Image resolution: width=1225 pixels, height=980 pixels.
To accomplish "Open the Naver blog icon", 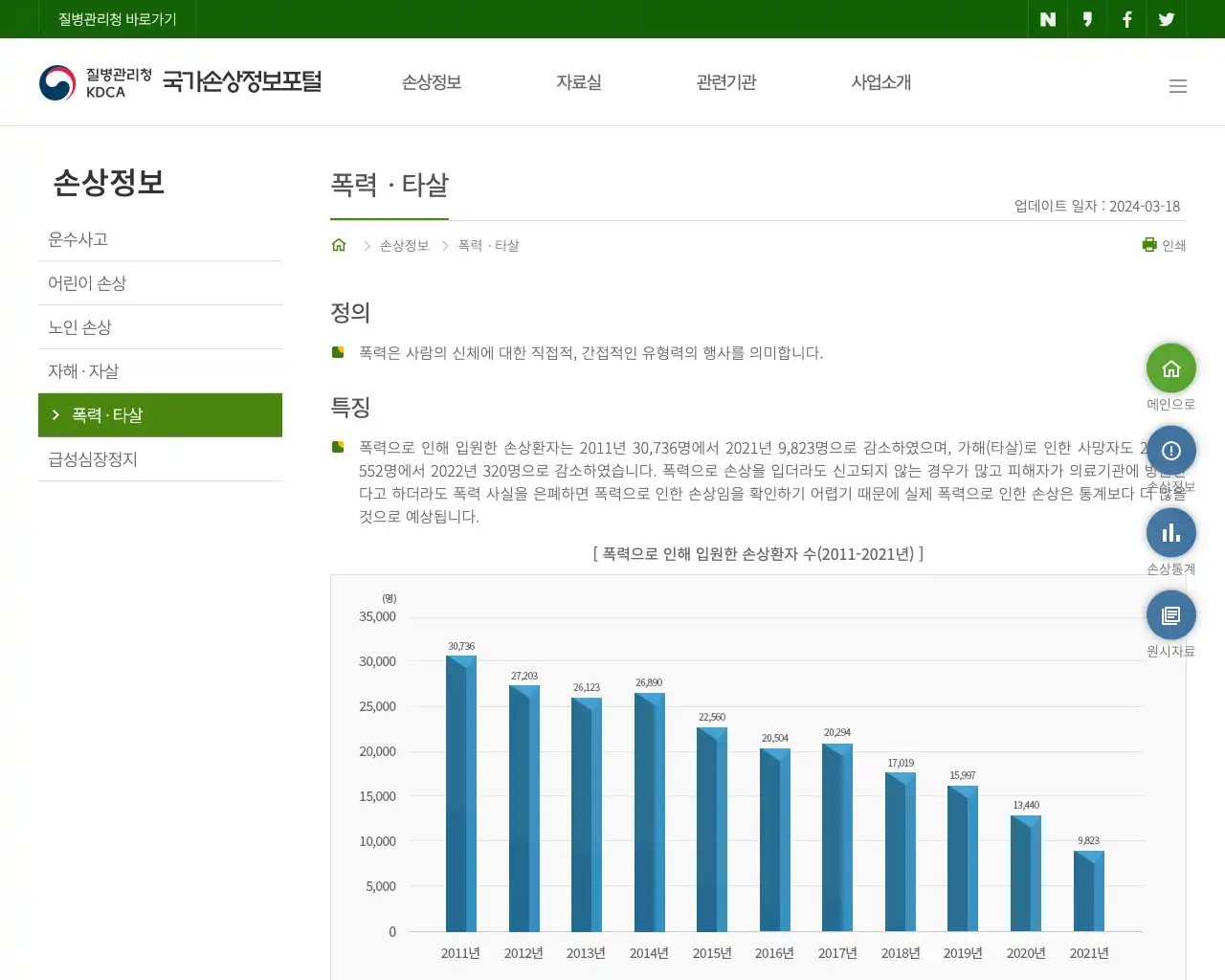I will [x=1048, y=19].
